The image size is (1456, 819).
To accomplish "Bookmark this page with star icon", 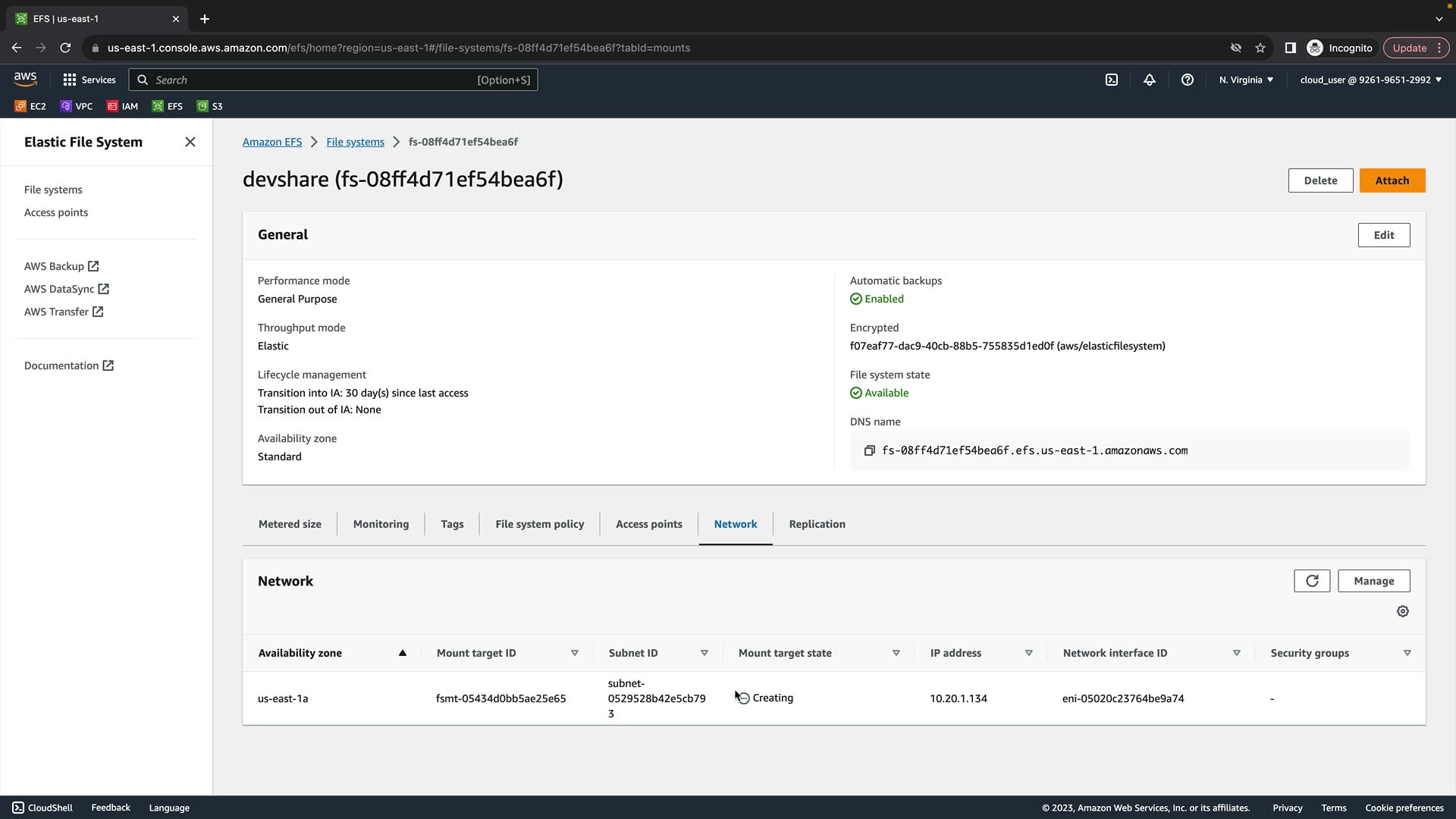I will pyautogui.click(x=1260, y=48).
